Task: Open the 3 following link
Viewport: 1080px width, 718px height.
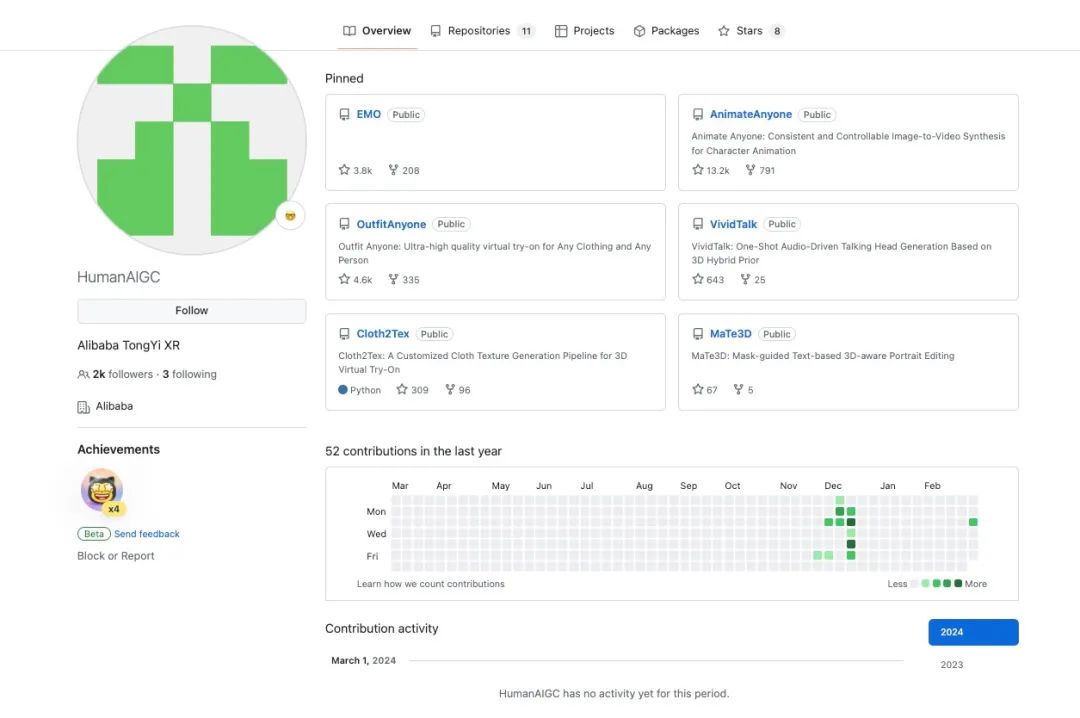Action: [189, 374]
